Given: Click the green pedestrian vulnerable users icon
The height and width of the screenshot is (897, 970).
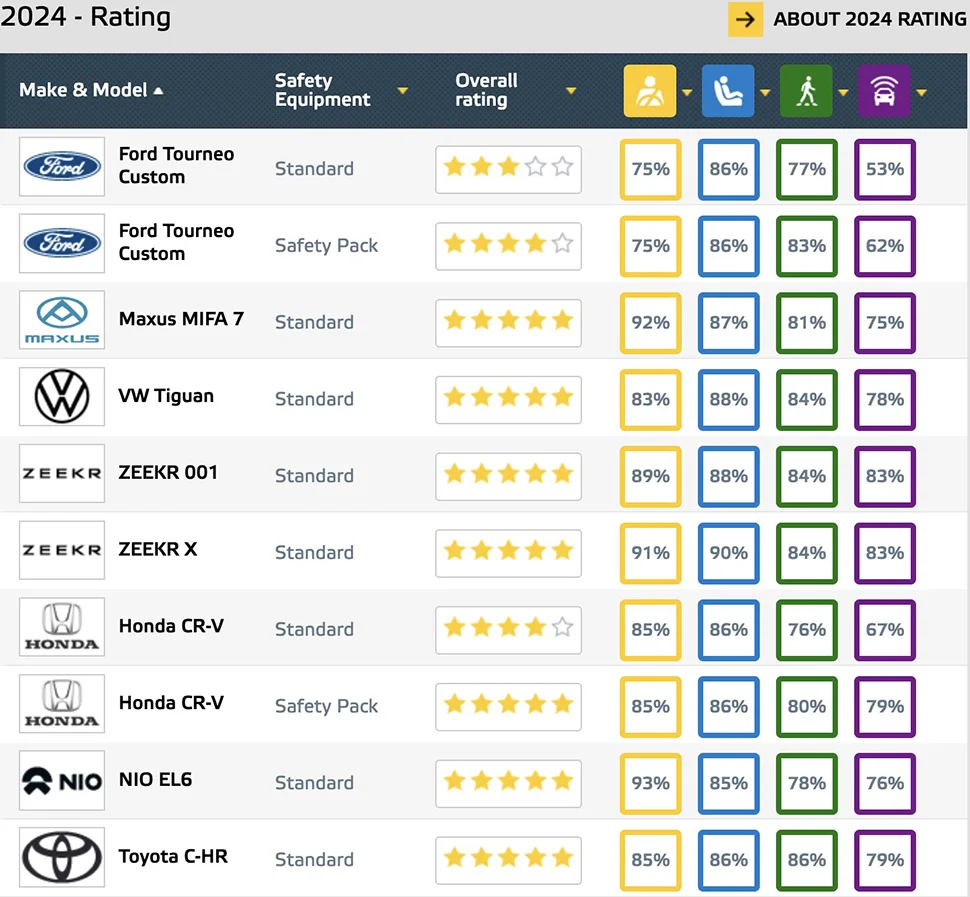Looking at the screenshot, I should (x=806, y=91).
